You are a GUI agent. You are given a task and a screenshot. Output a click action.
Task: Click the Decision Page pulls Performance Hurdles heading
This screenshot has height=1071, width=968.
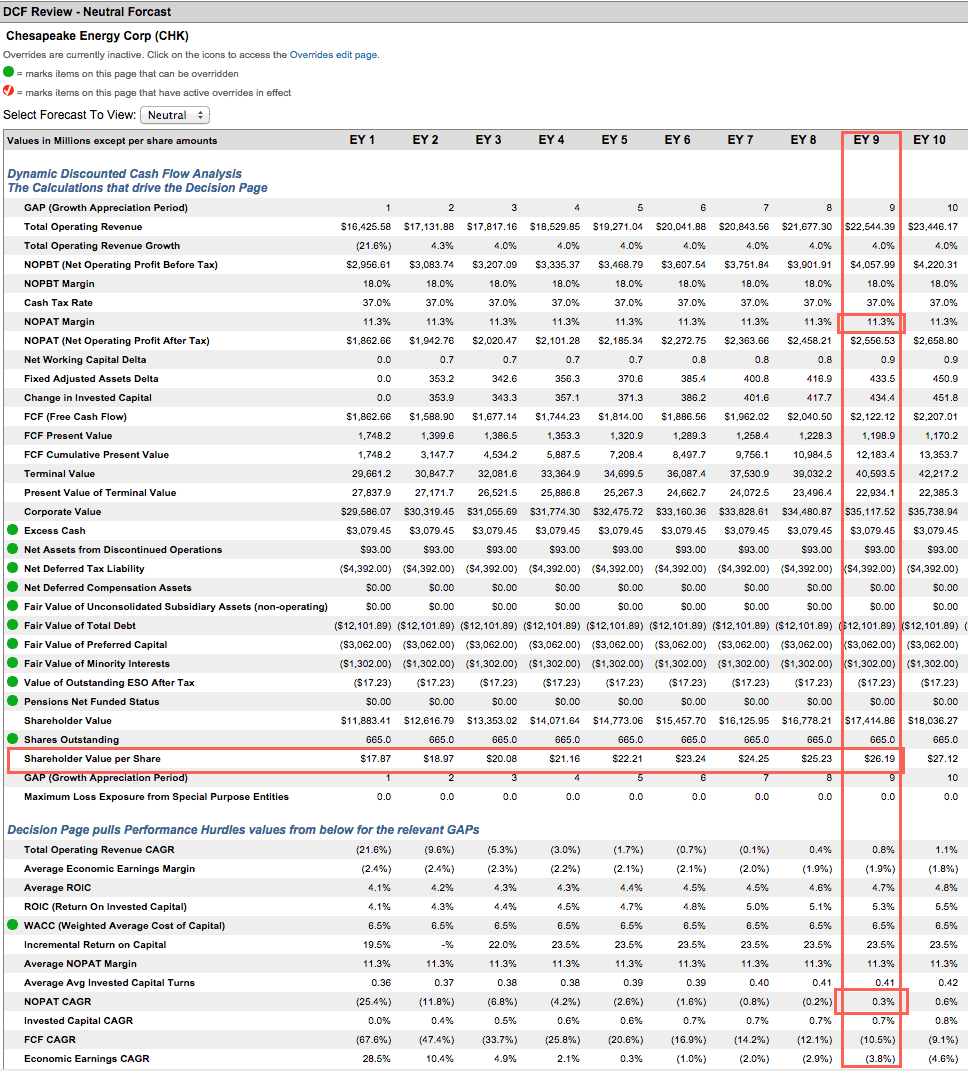point(243,830)
